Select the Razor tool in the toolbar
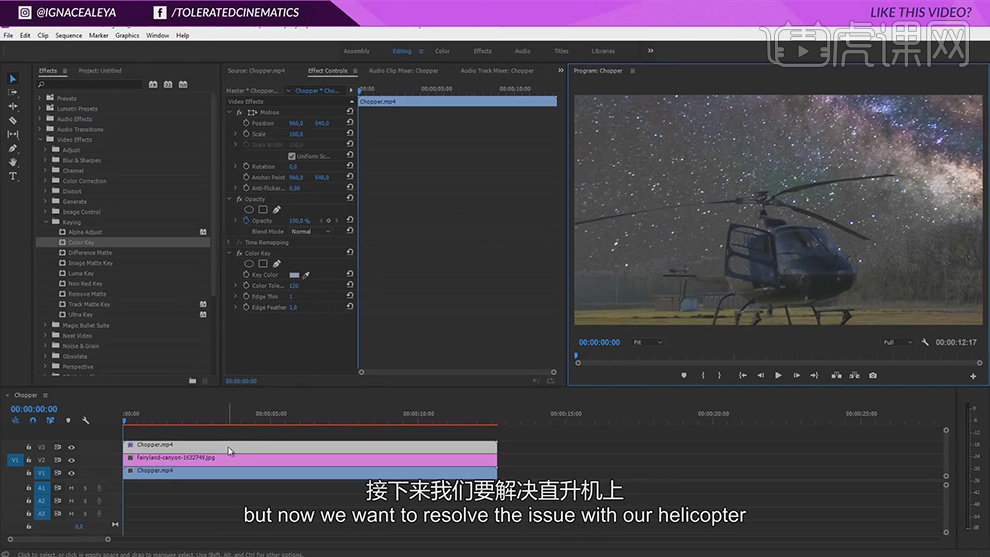Viewport: 990px width, 557px height. (x=13, y=120)
